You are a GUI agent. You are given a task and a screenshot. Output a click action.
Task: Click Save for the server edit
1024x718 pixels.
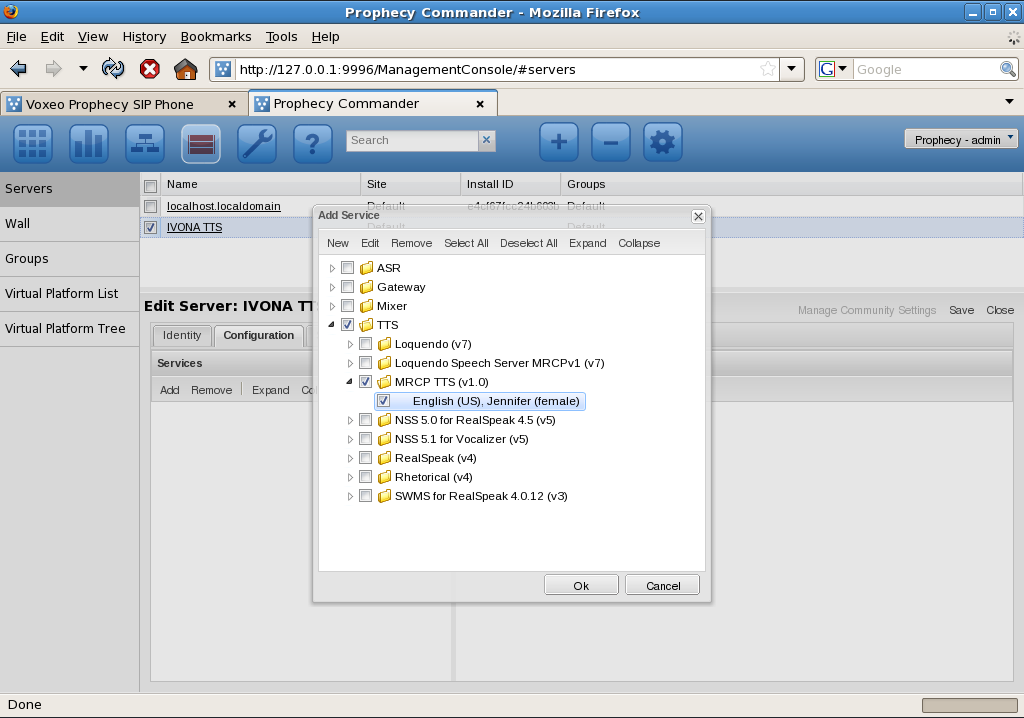(961, 310)
